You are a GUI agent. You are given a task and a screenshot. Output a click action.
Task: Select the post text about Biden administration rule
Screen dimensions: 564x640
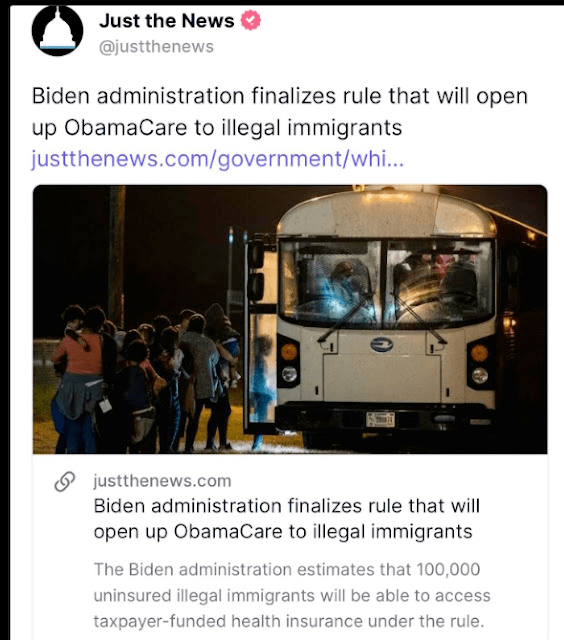click(280, 111)
